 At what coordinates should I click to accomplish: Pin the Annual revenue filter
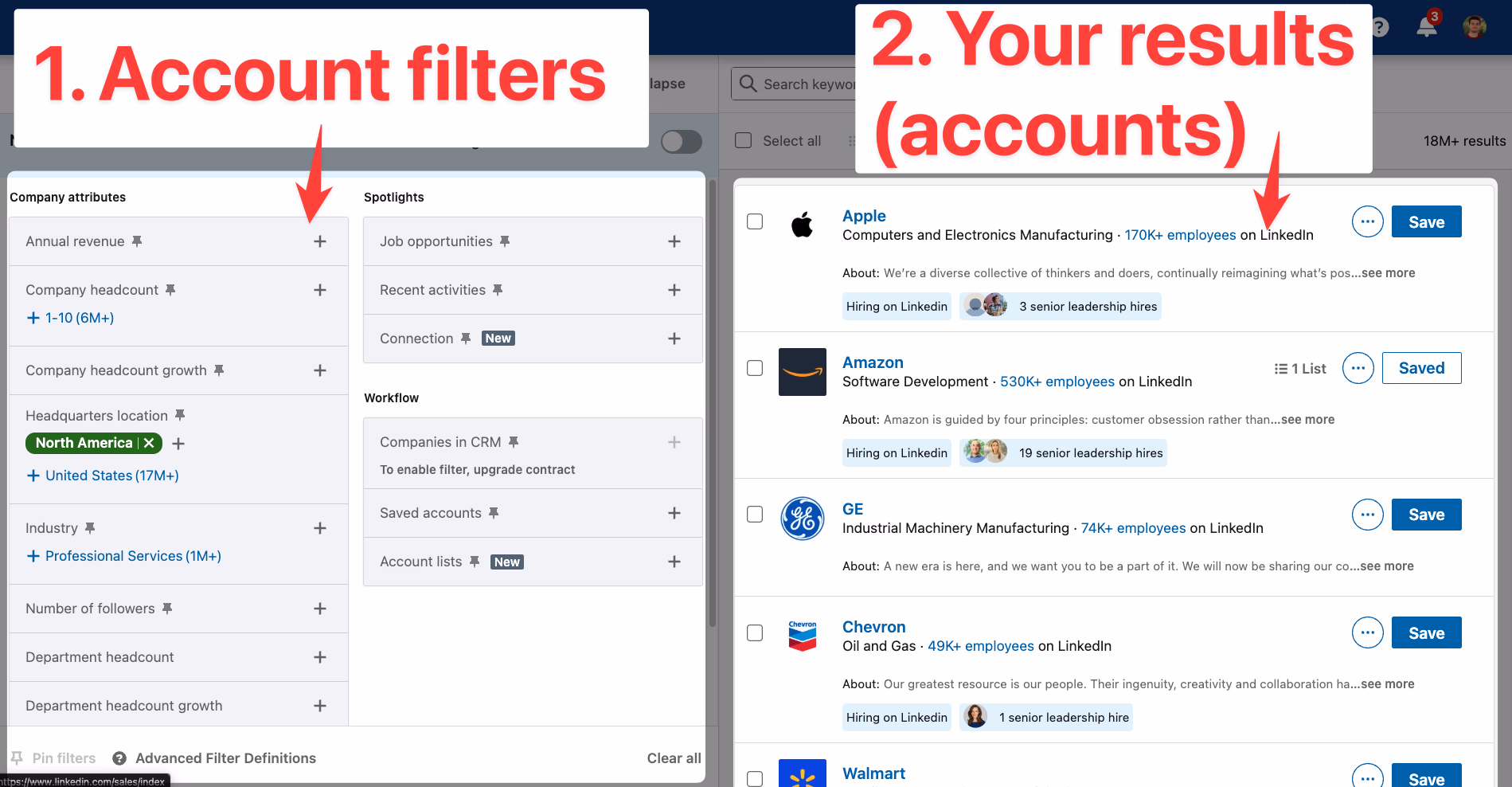coord(137,241)
